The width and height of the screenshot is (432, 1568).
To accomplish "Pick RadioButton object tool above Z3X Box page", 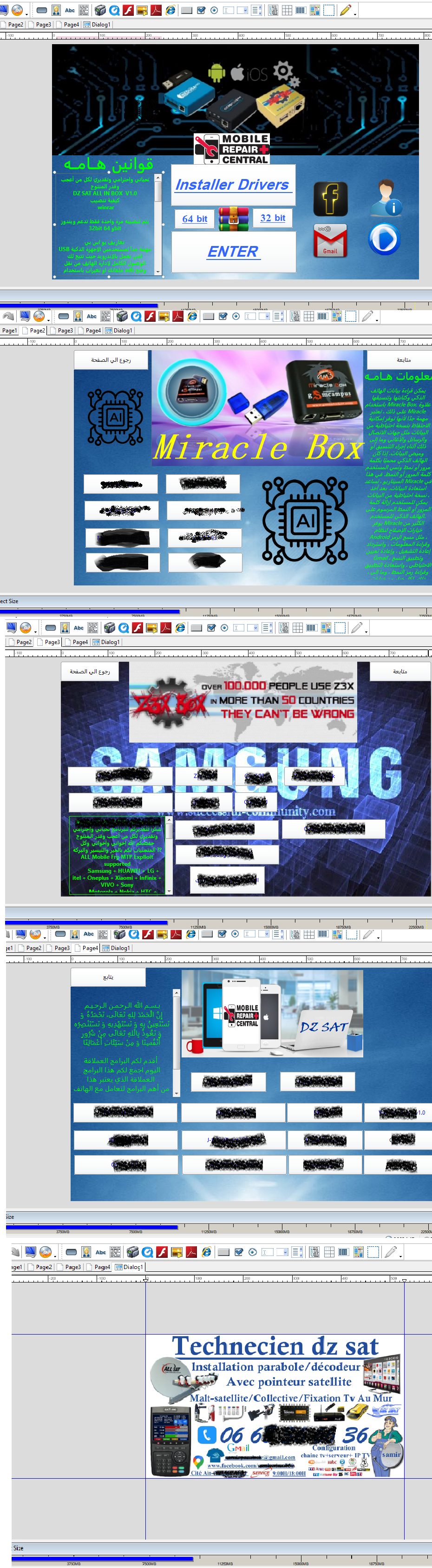I will pos(224,628).
